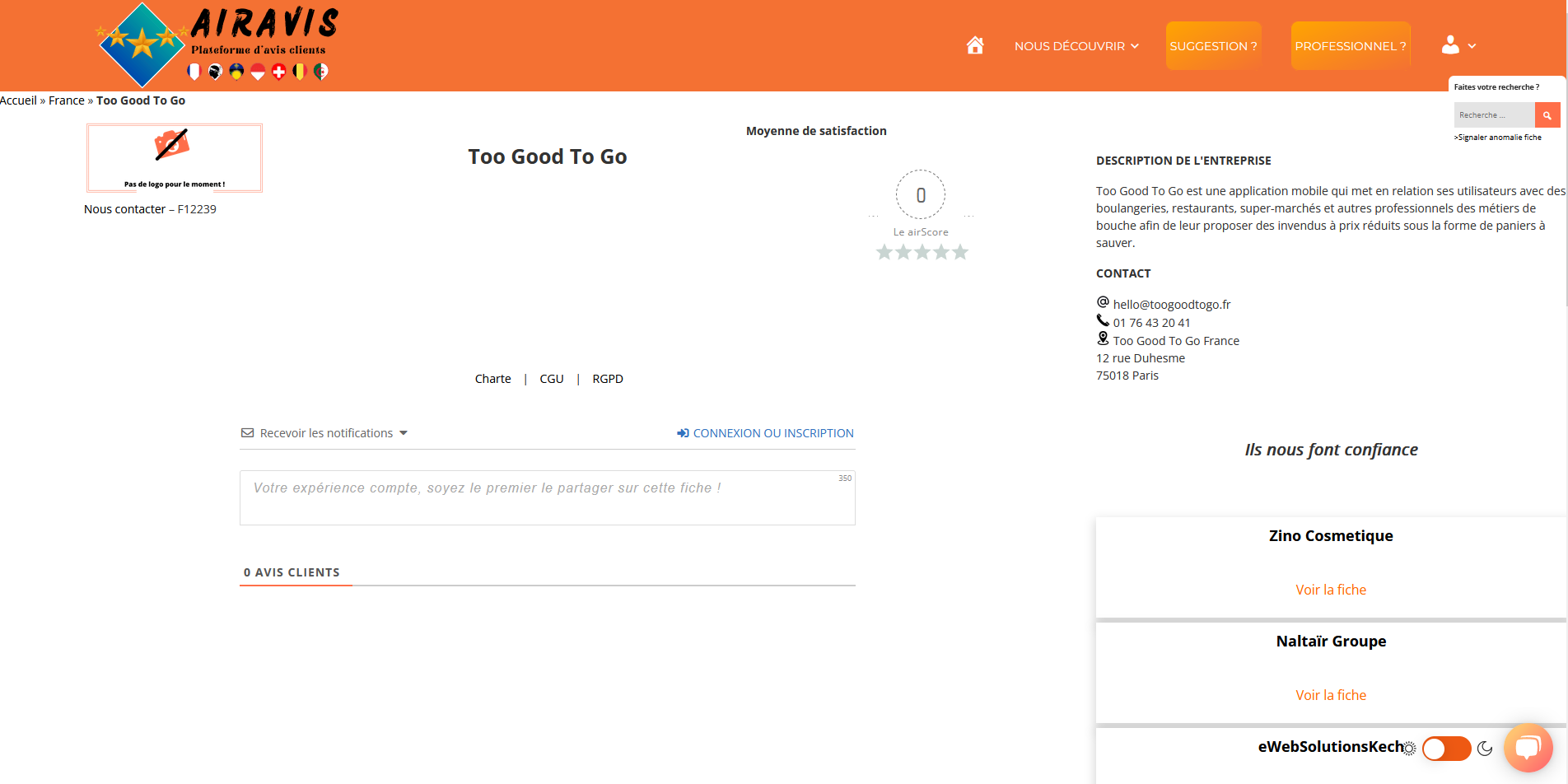Open the user account icon
This screenshot has height=784, width=1568.
(x=1450, y=45)
